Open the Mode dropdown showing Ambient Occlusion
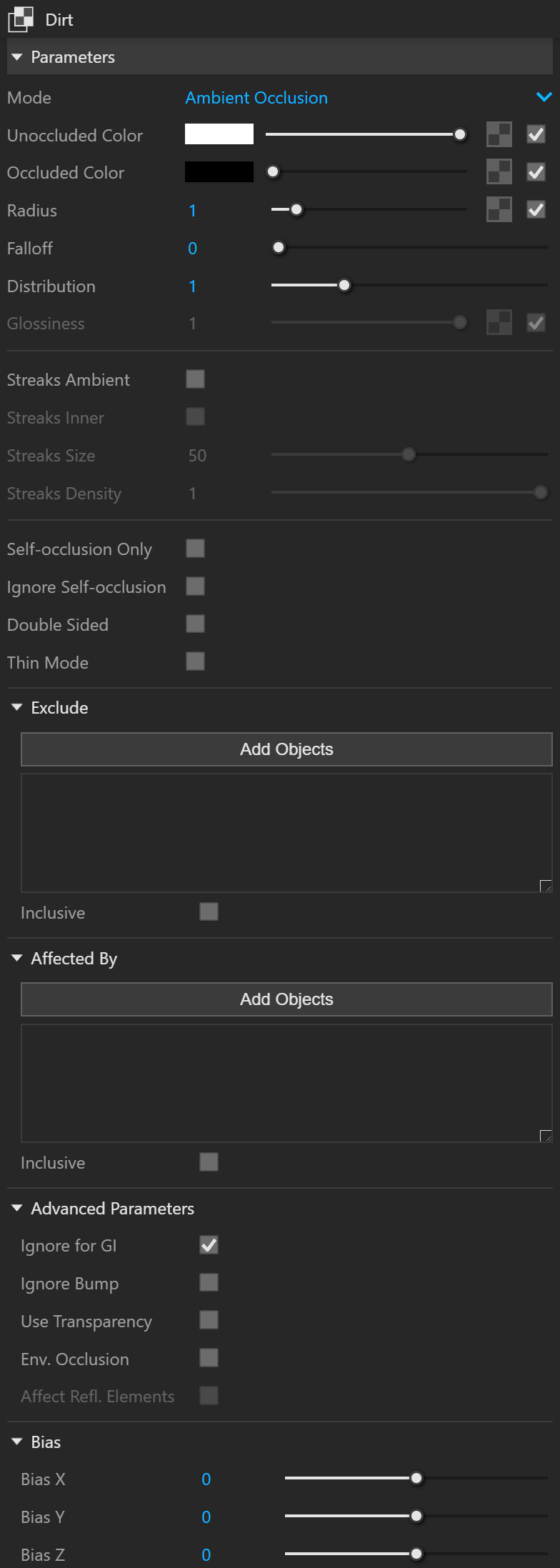Image resolution: width=560 pixels, height=1568 pixels. pyautogui.click(x=369, y=97)
